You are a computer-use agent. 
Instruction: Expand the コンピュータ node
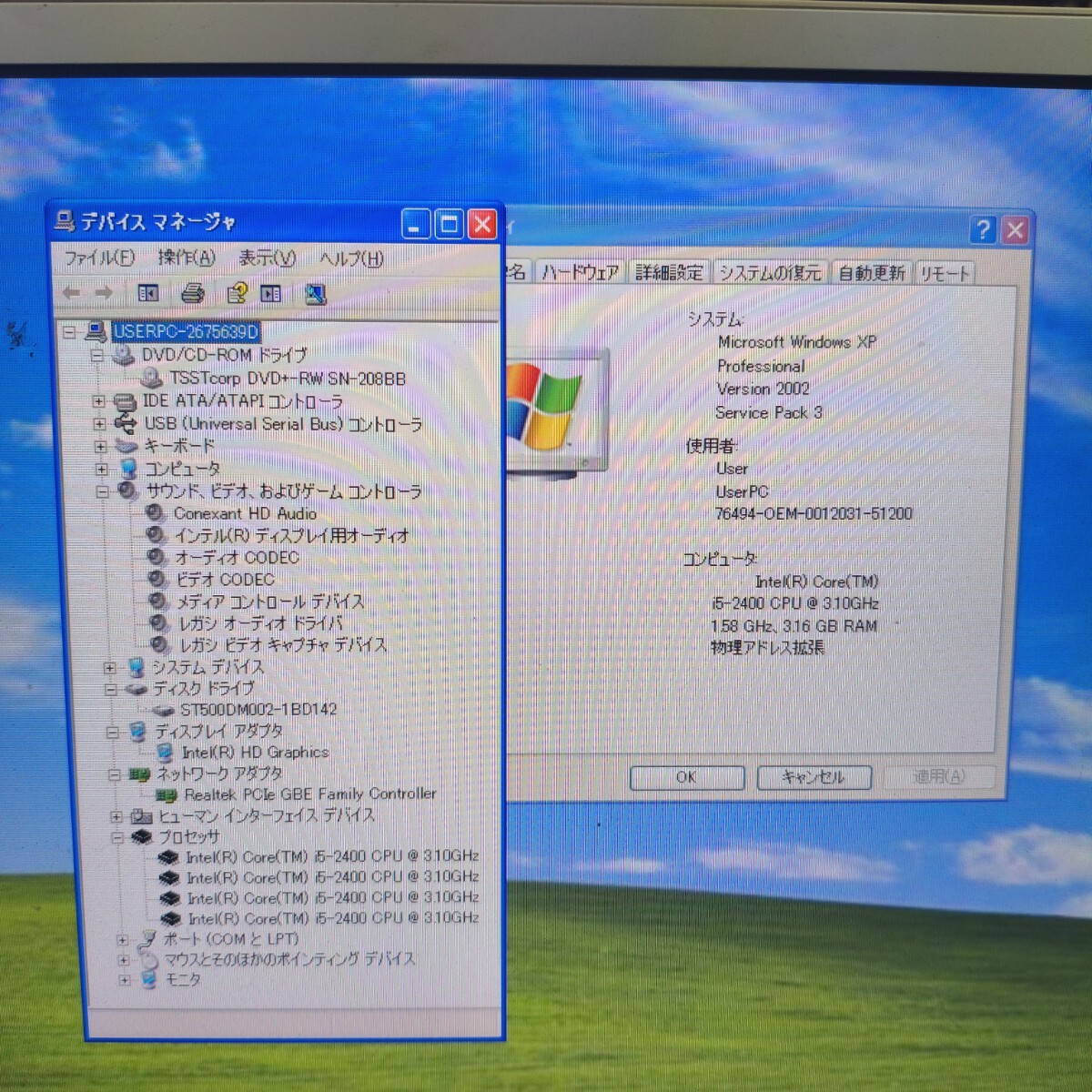101,470
